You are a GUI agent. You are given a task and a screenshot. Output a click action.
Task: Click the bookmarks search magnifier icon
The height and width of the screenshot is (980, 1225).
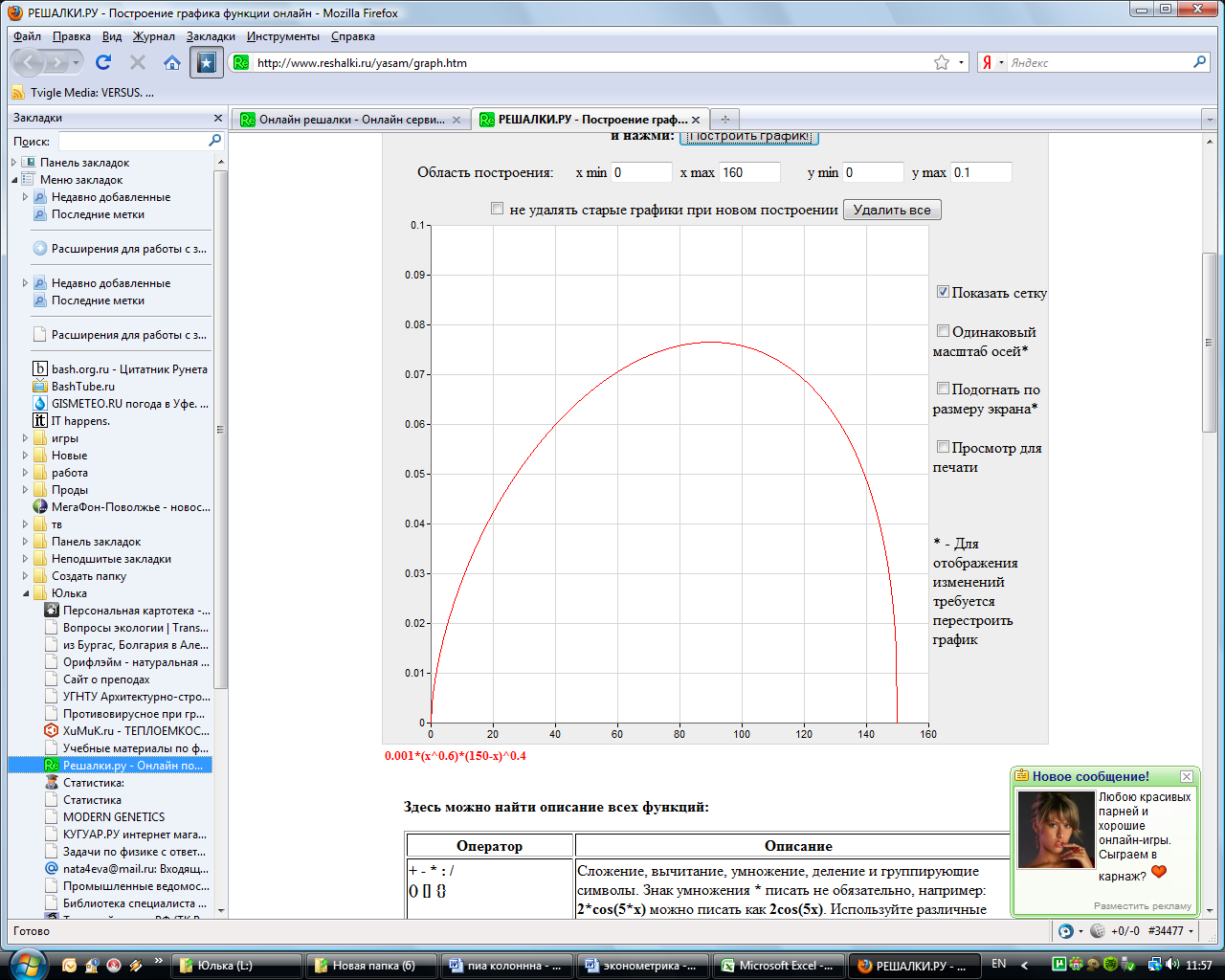(214, 141)
